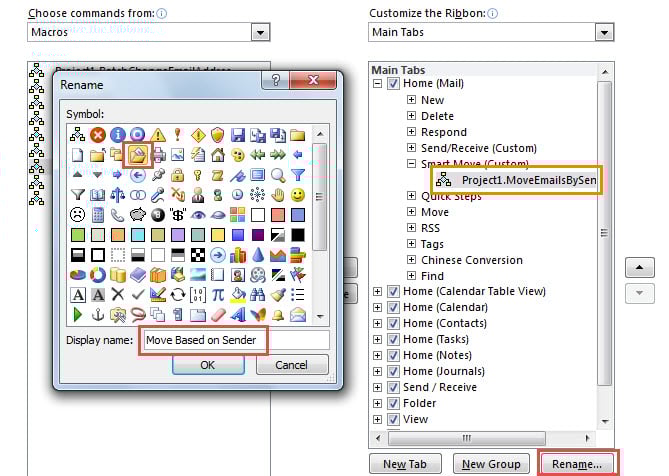This screenshot has height=476, width=669.
Task: Expand the Quick Steps group
Action: (x=411, y=196)
